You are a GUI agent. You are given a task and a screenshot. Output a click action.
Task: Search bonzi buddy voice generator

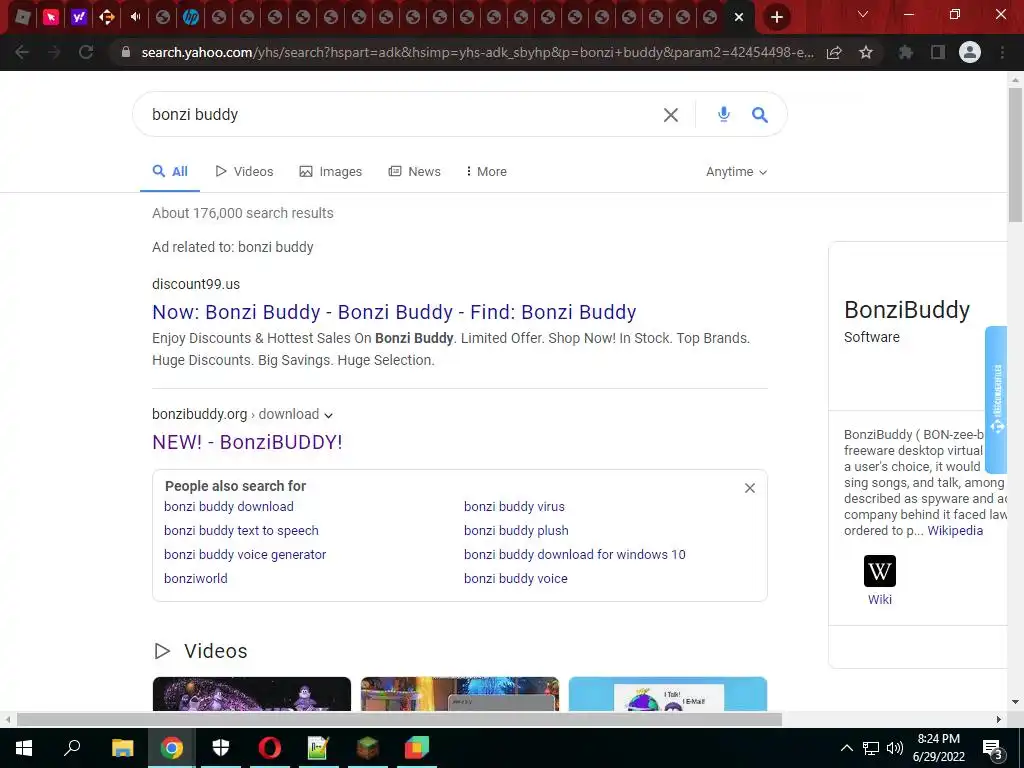point(245,554)
